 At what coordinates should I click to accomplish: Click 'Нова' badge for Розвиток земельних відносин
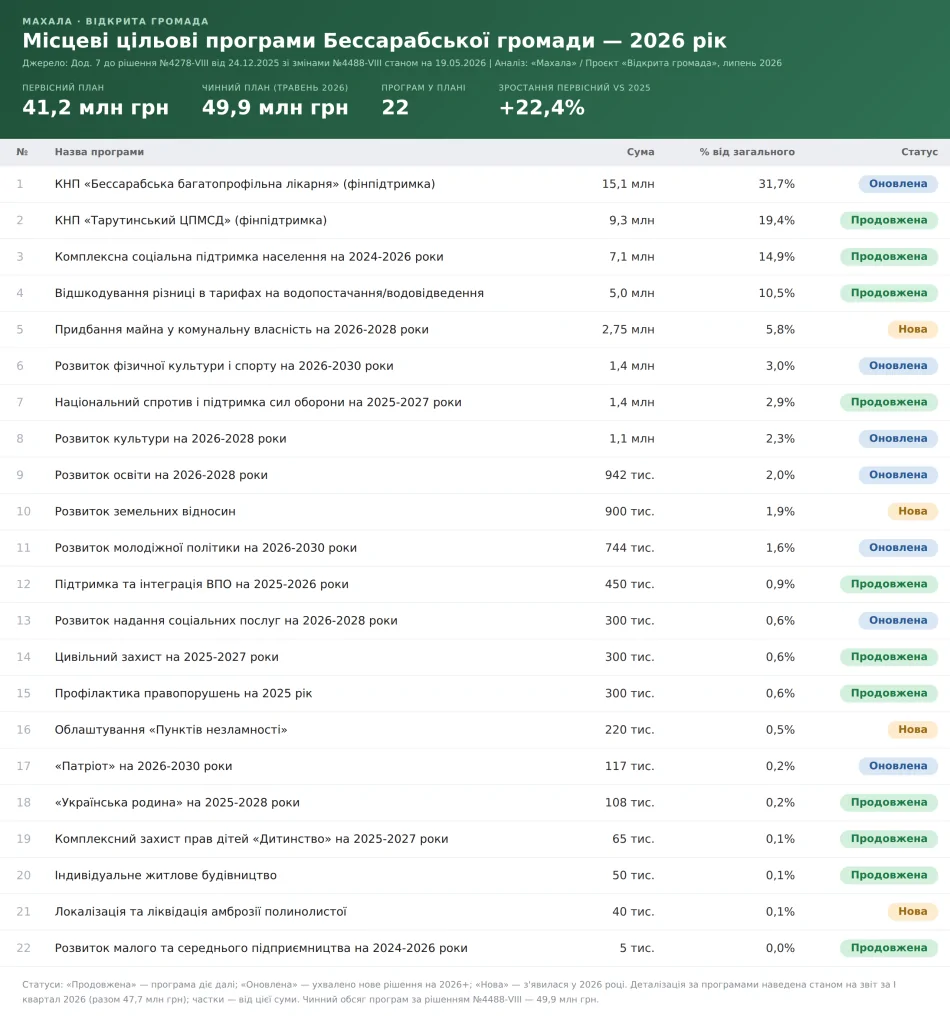912,511
